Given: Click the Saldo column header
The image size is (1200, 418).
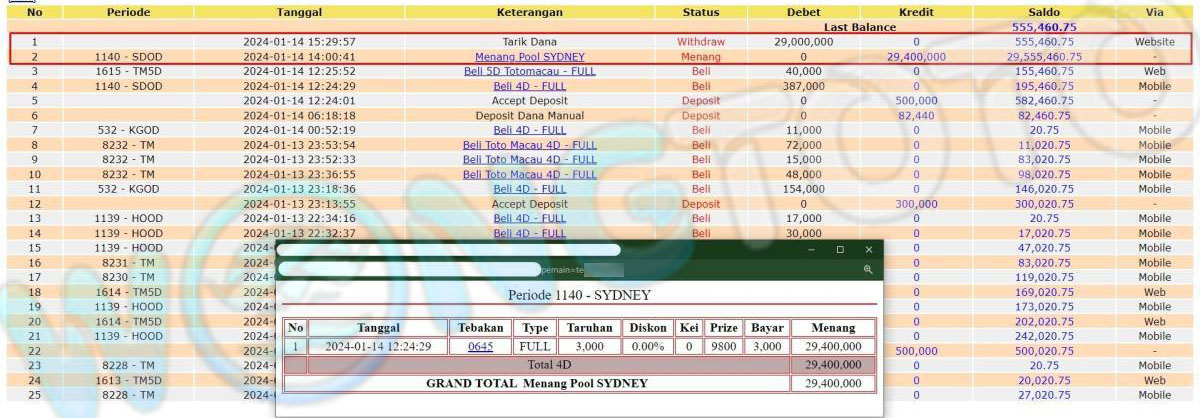Looking at the screenshot, I should click(x=1043, y=13).
